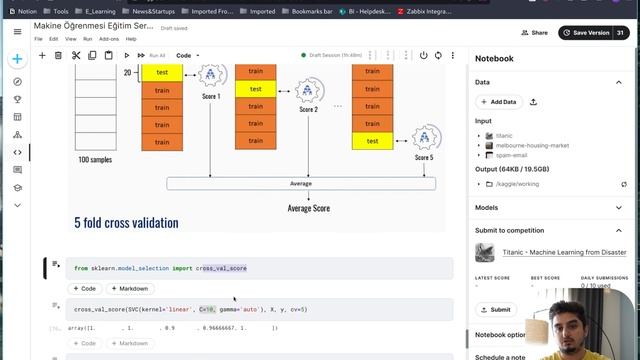The width and height of the screenshot is (640, 360).
Task: Run the cross_val_score SVC cell
Action: [x=56, y=305]
